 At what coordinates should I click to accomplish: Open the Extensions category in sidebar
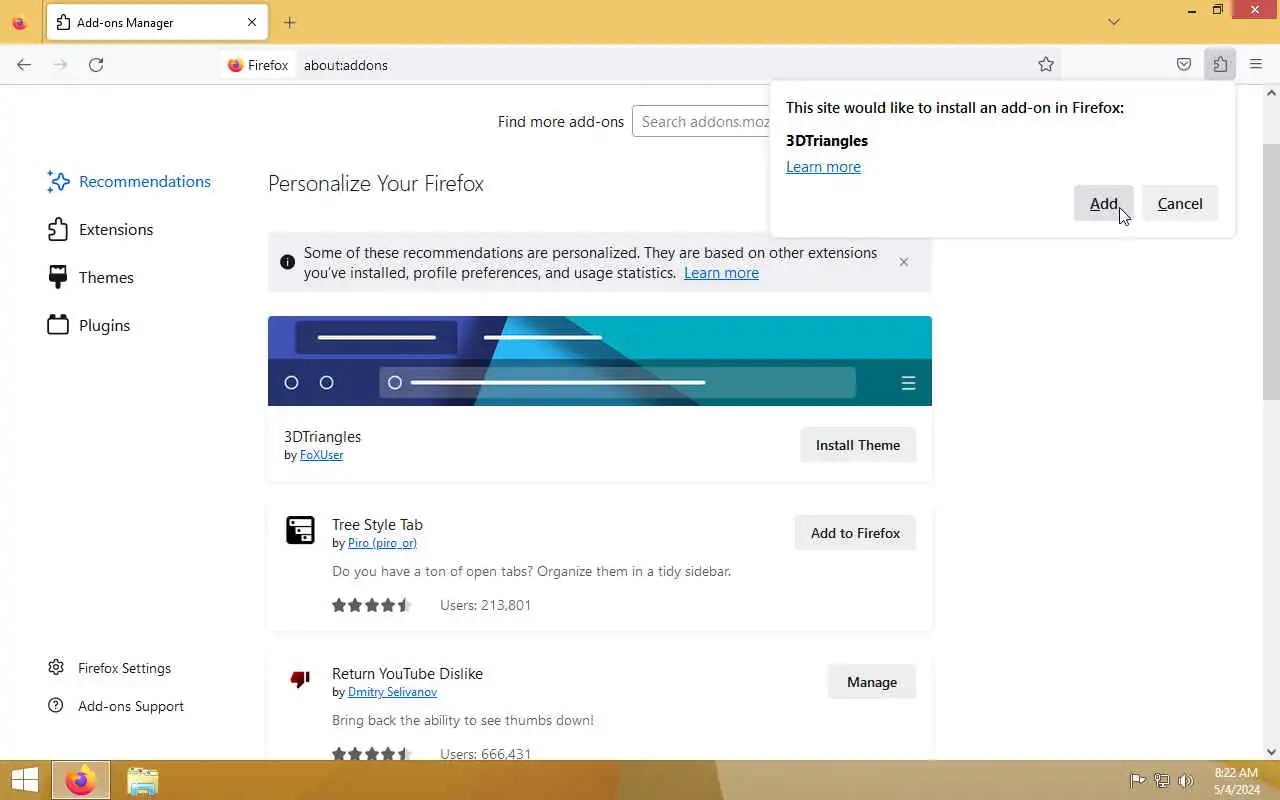[100, 229]
